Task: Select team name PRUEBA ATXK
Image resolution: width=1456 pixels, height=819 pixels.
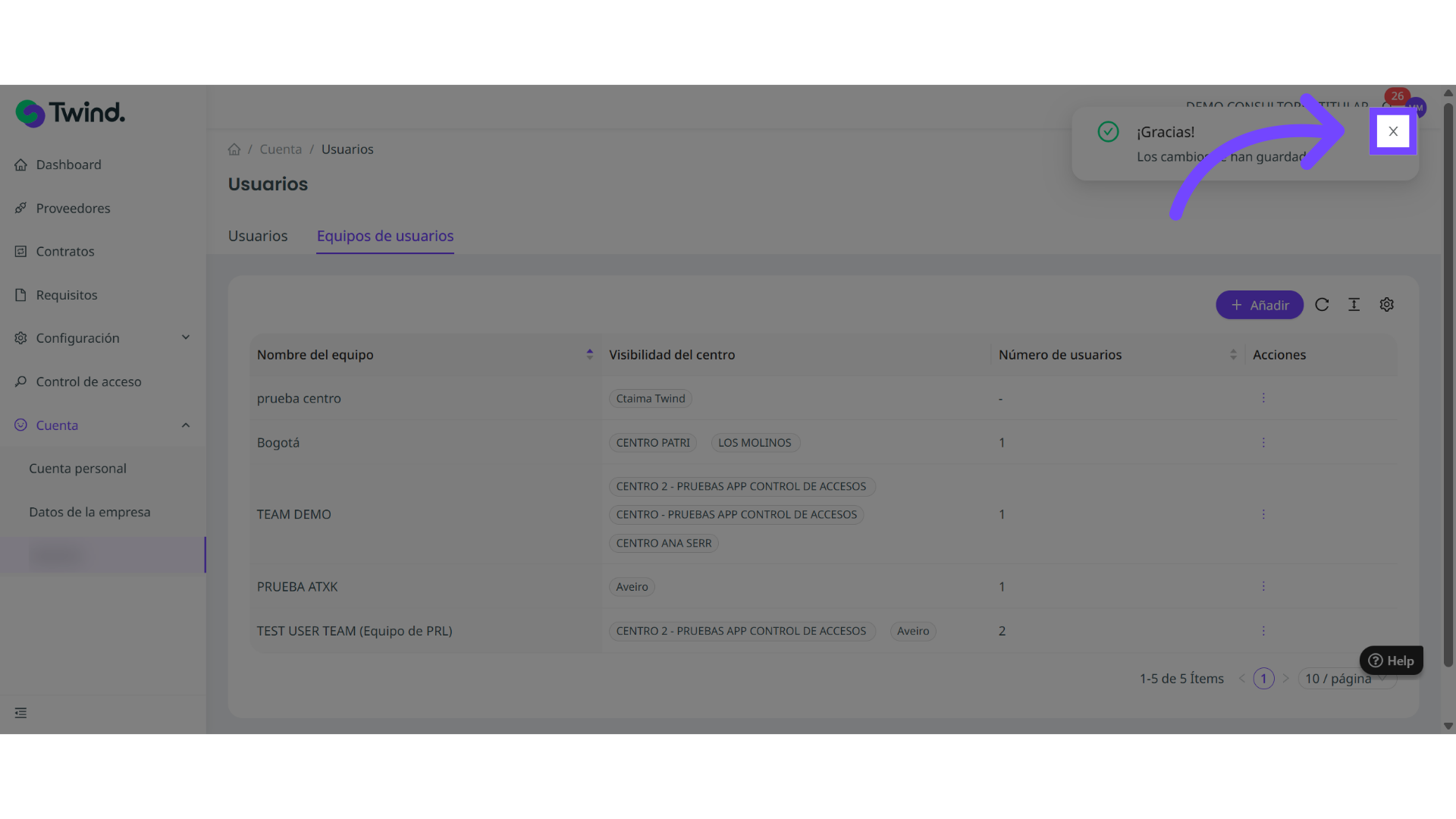Action: point(297,586)
